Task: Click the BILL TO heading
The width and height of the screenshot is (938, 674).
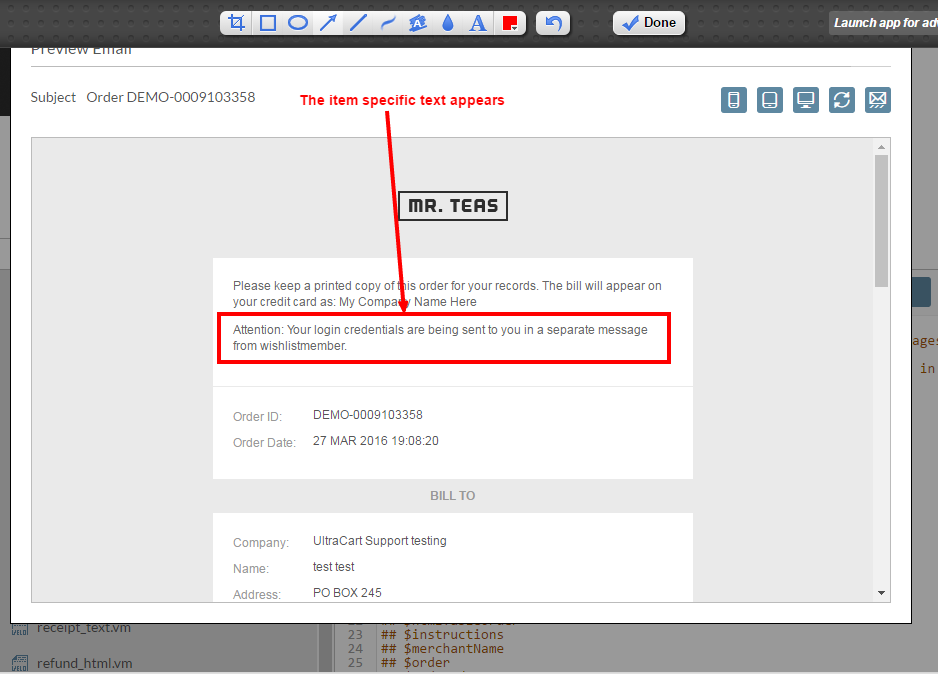Action: point(452,495)
